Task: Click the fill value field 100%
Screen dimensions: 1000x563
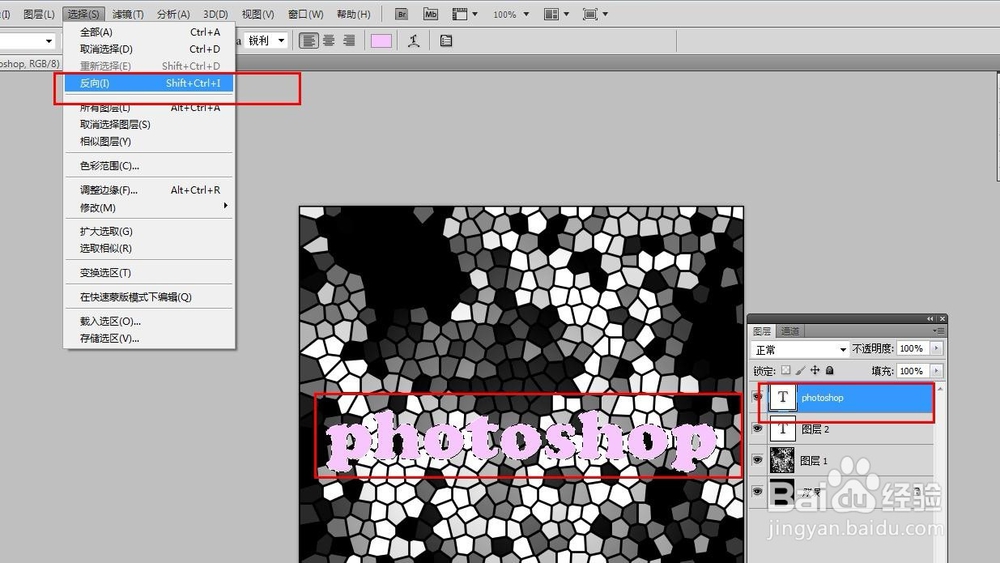Action: tap(913, 371)
